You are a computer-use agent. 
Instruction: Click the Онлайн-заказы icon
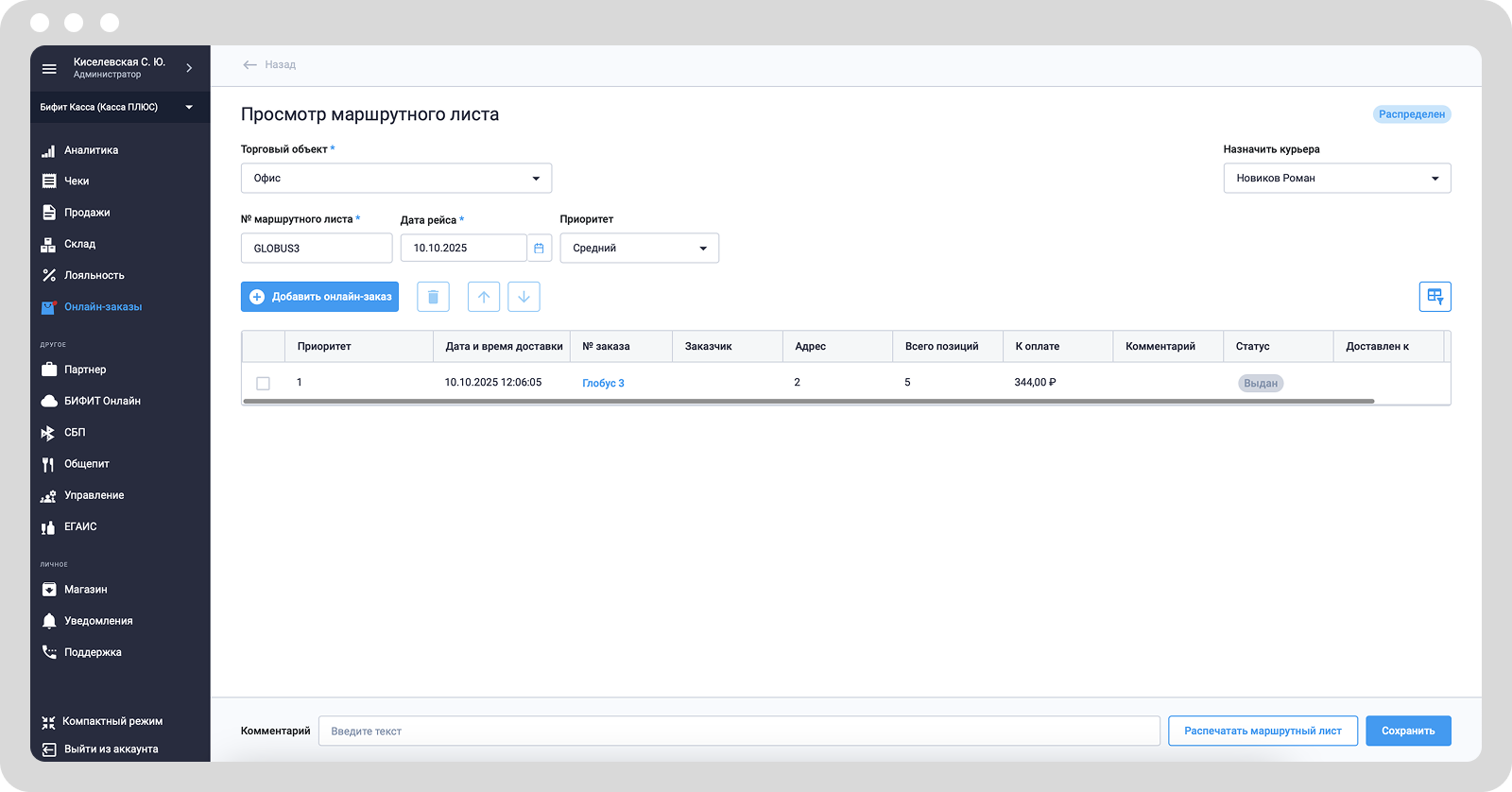point(48,307)
